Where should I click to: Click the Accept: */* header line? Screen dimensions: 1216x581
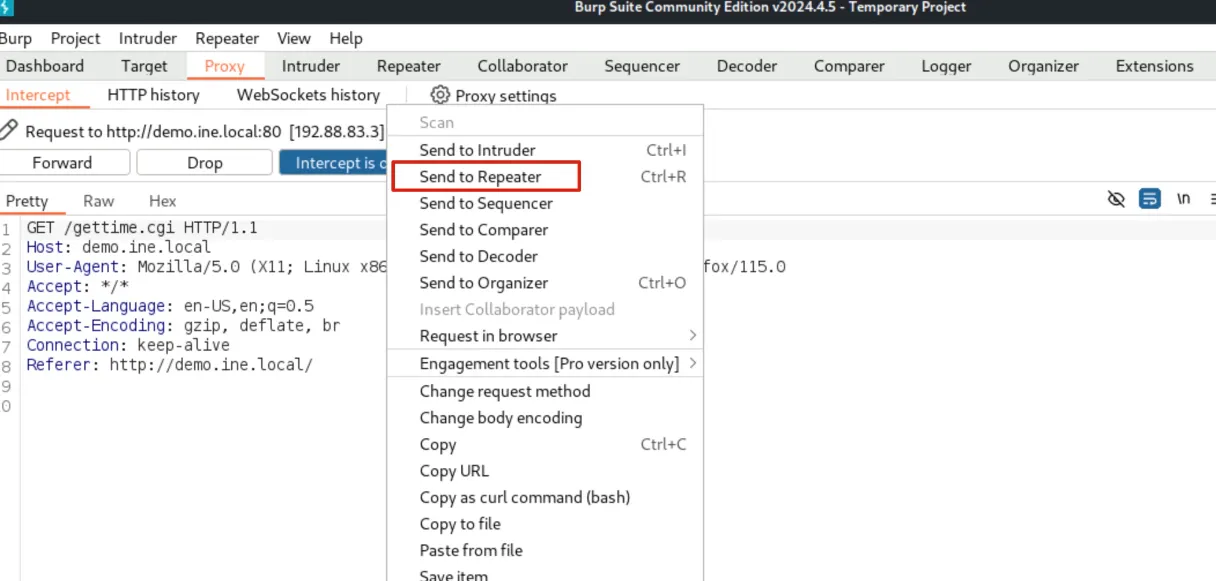coord(78,286)
